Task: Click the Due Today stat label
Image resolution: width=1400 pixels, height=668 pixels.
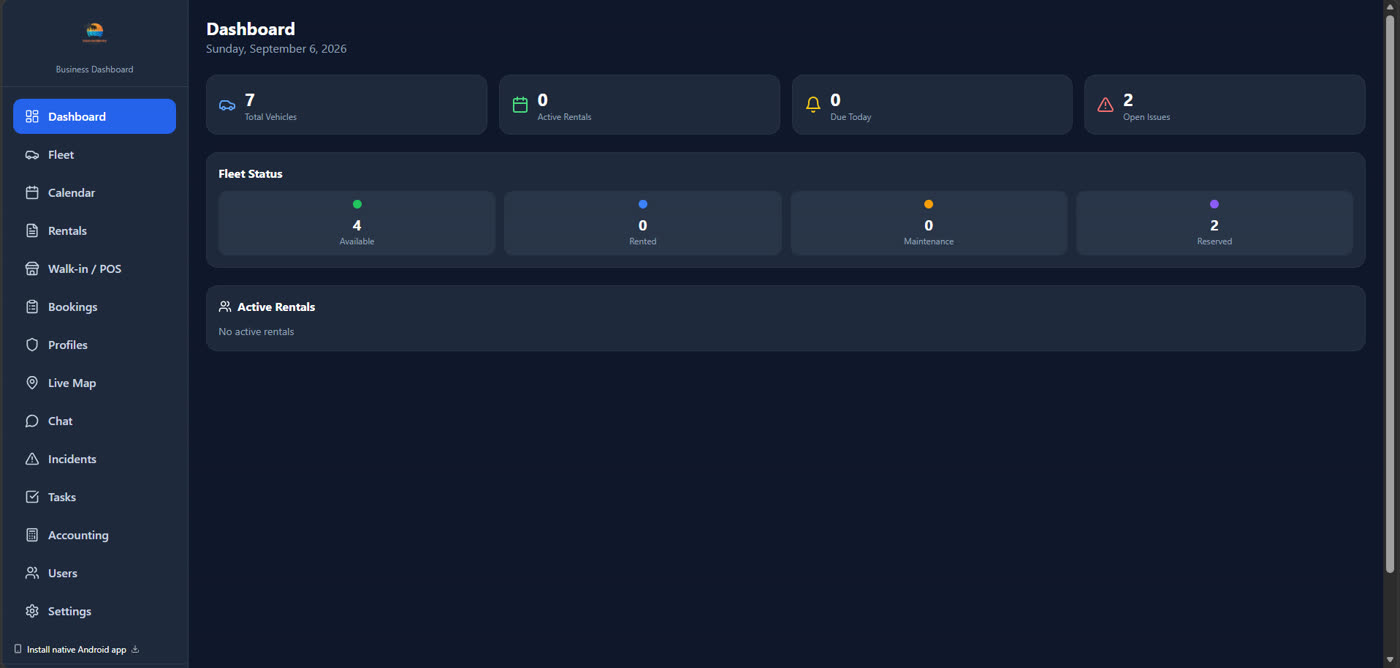Action: click(x=851, y=117)
